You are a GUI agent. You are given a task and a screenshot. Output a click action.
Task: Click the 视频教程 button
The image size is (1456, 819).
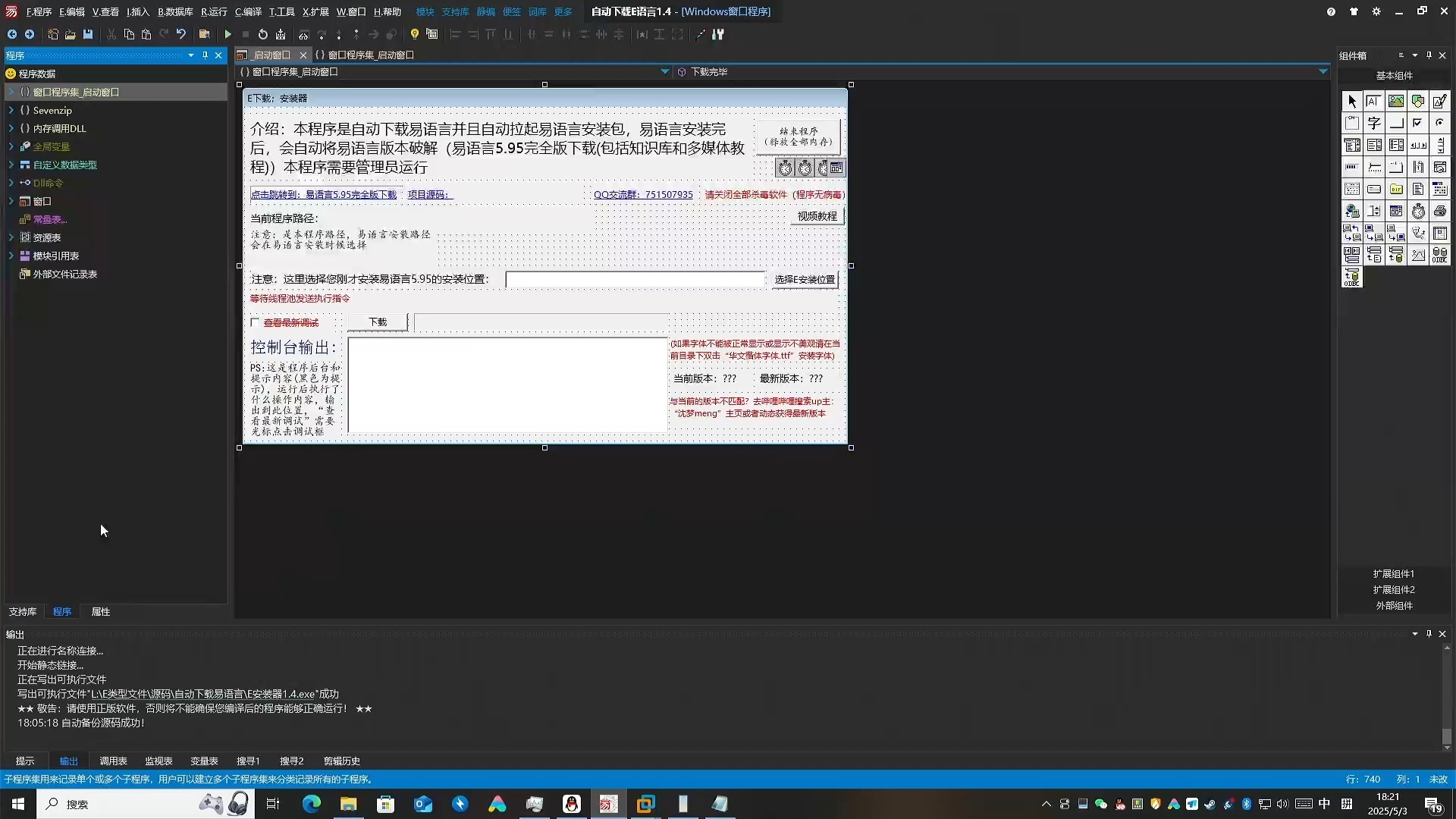pyautogui.click(x=817, y=216)
